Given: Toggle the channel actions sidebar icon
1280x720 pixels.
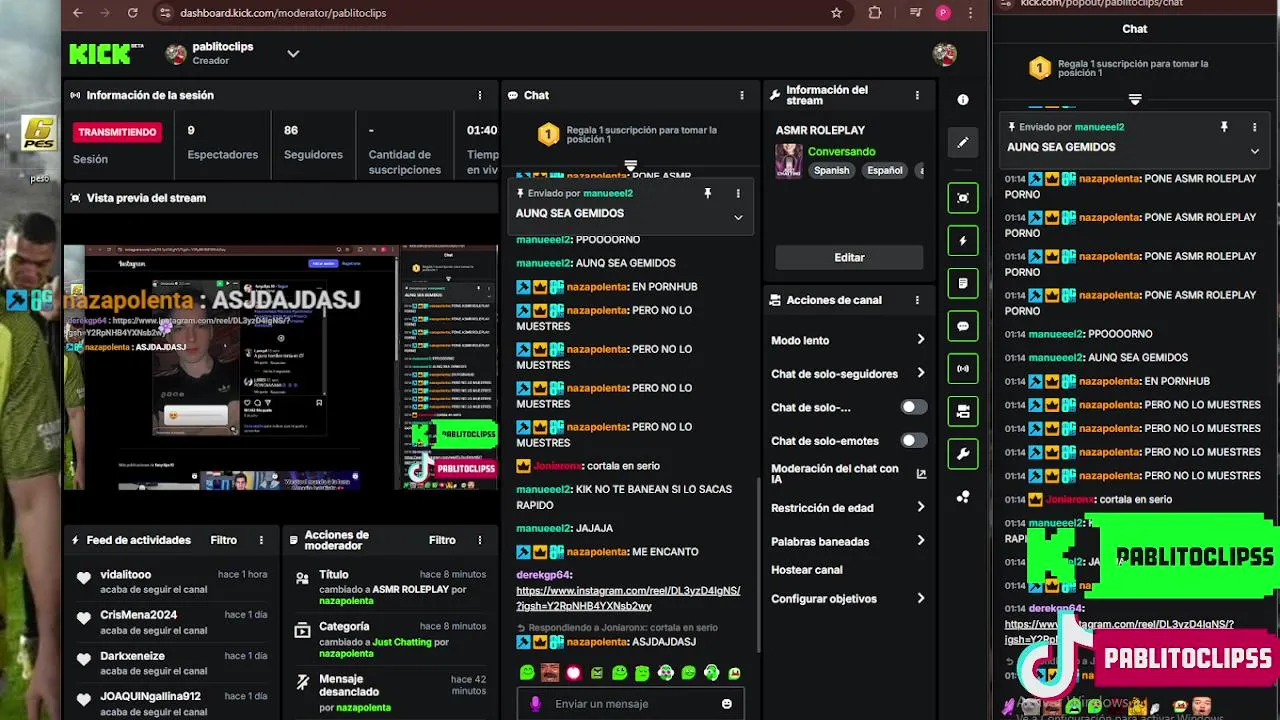Looking at the screenshot, I should pos(963,411).
